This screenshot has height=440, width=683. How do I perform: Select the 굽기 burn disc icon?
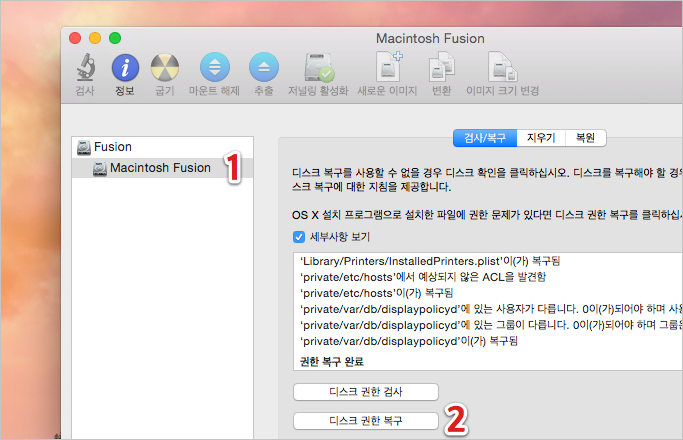point(165,68)
